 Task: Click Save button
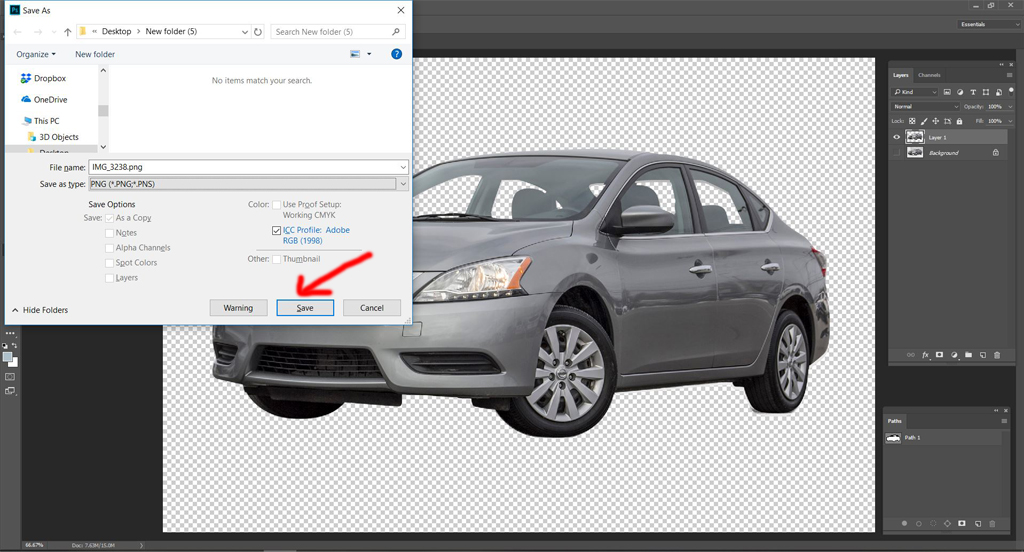coord(305,308)
